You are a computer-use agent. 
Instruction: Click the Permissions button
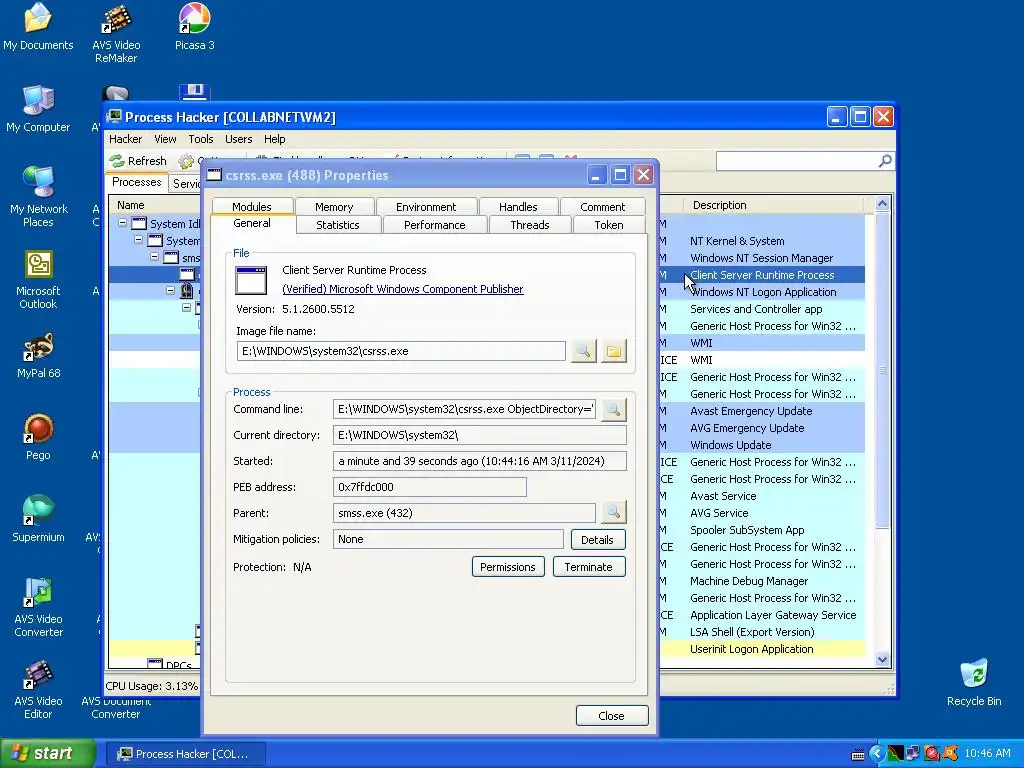(507, 567)
